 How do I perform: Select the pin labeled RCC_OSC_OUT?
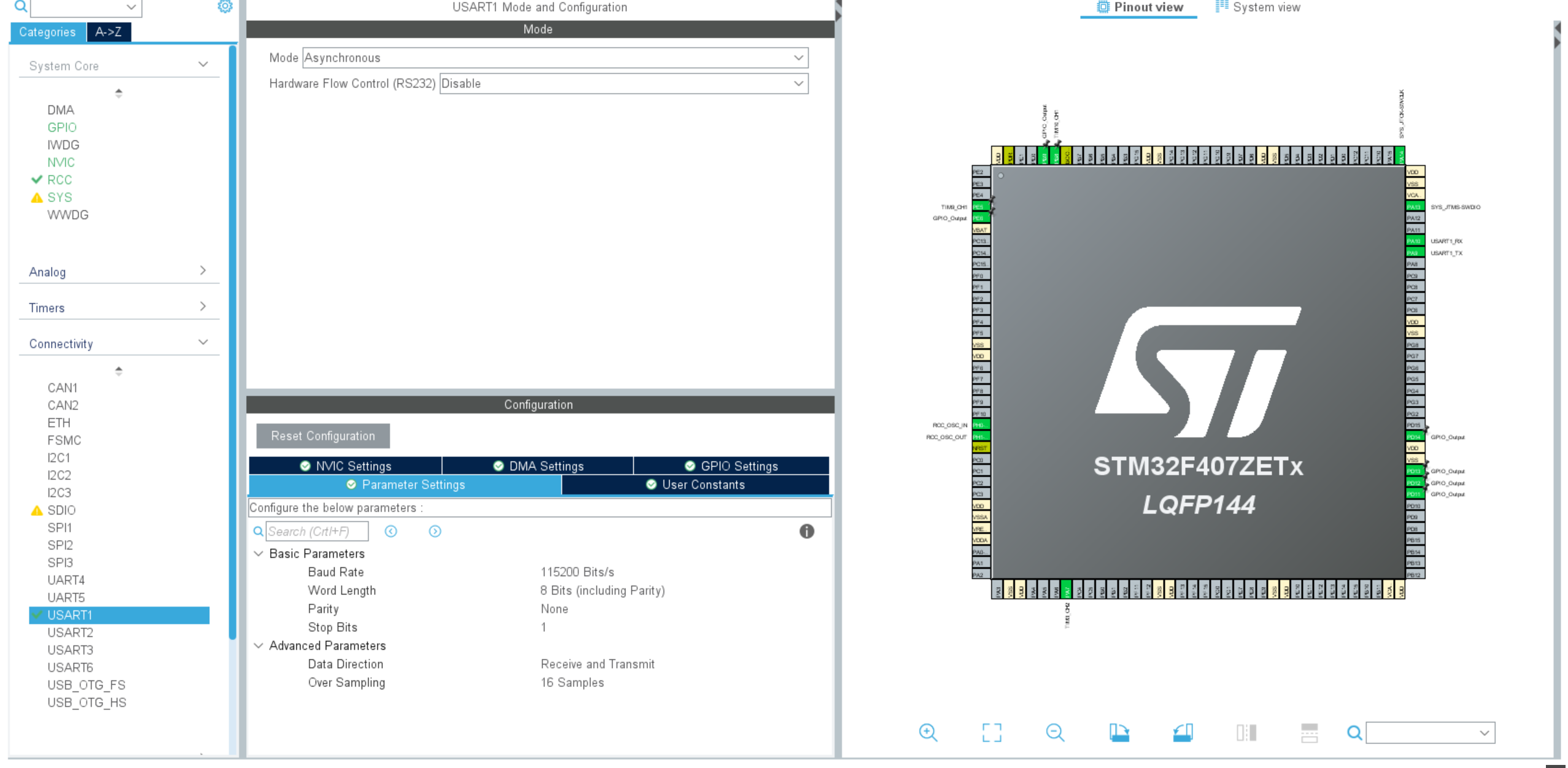click(x=981, y=437)
